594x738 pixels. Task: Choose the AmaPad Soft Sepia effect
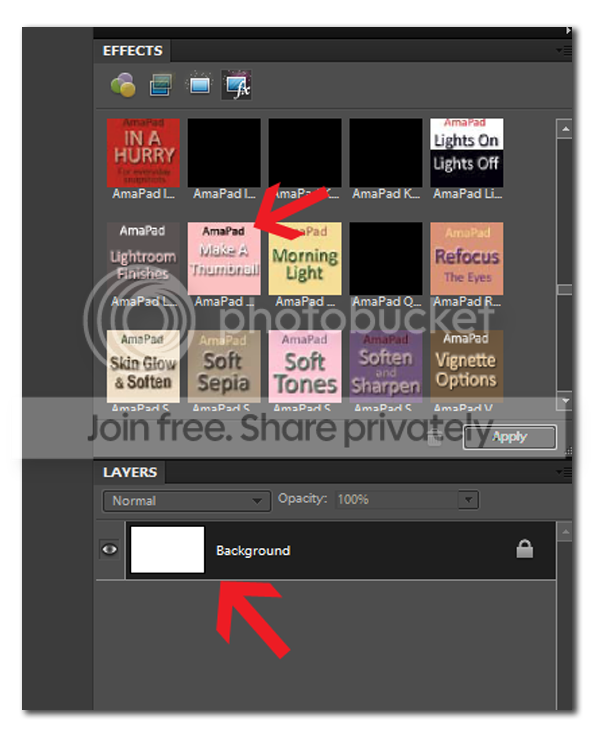[224, 366]
